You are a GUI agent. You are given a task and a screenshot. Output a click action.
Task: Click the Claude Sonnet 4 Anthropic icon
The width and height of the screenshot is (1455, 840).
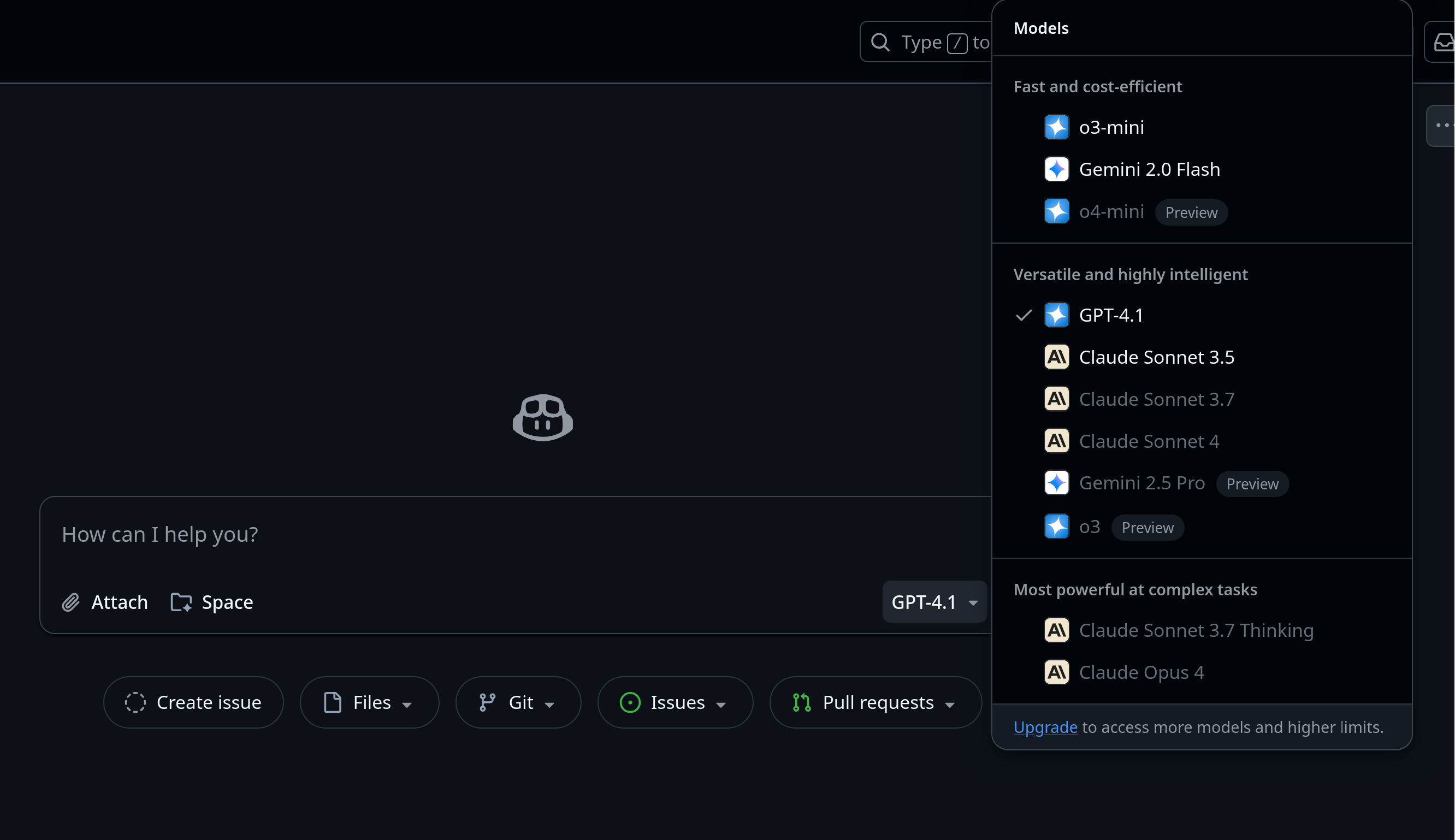(1056, 441)
